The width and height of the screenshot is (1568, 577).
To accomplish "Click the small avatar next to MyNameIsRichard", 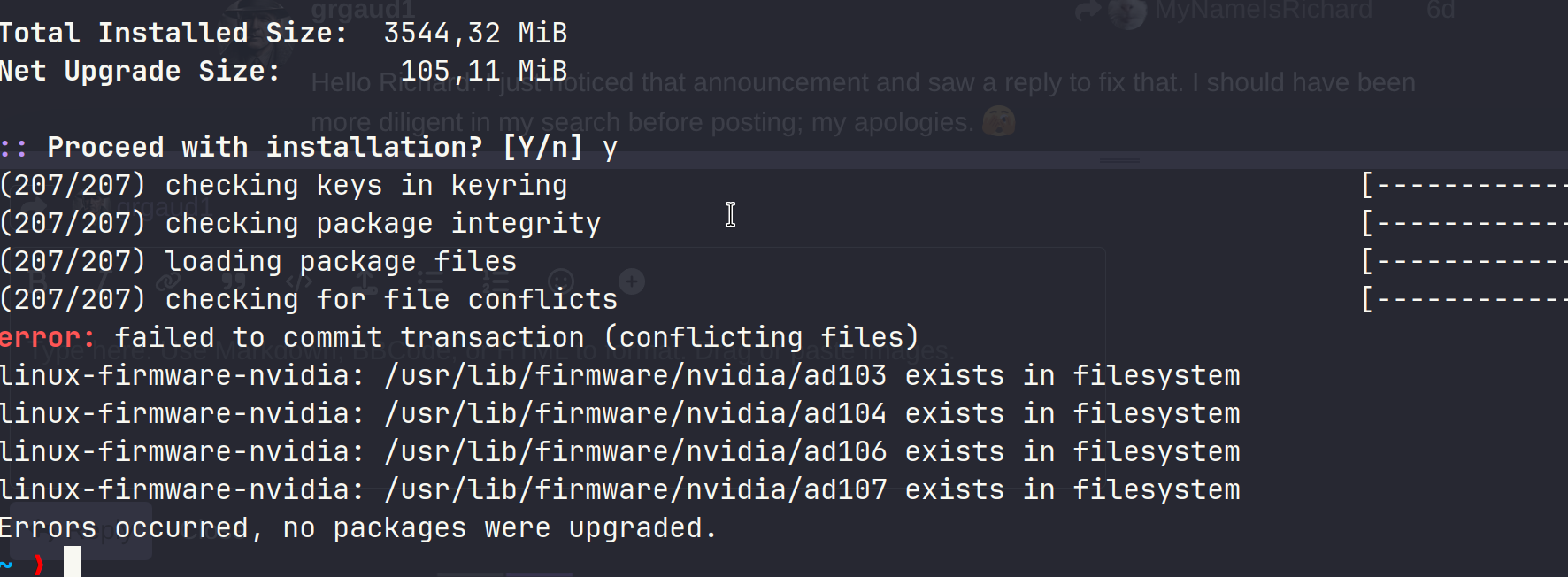I will coord(1127,12).
